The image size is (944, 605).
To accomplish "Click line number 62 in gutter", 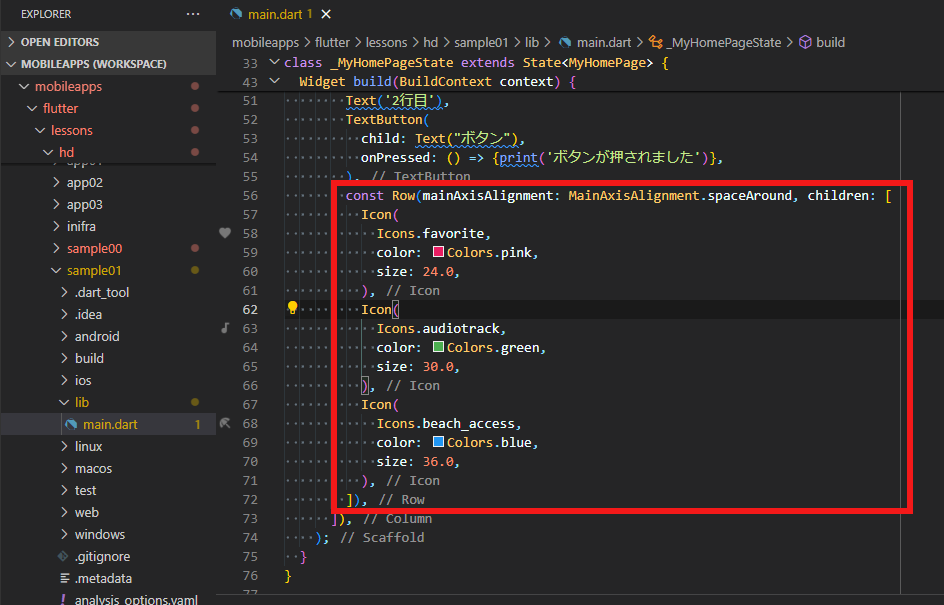I will (249, 309).
